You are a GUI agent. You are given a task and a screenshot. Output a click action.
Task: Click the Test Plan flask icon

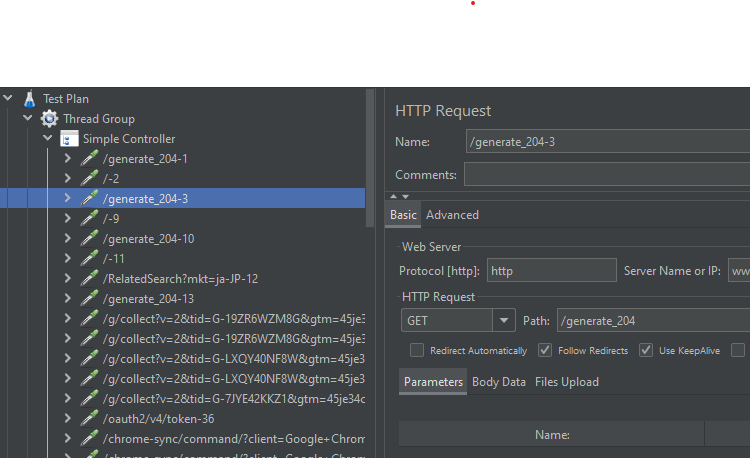30,99
